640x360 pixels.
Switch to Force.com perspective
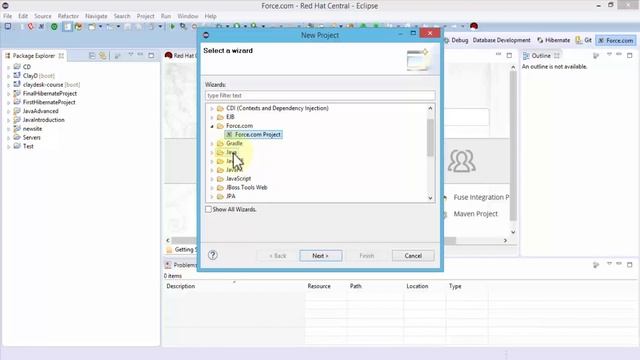[x=616, y=40]
